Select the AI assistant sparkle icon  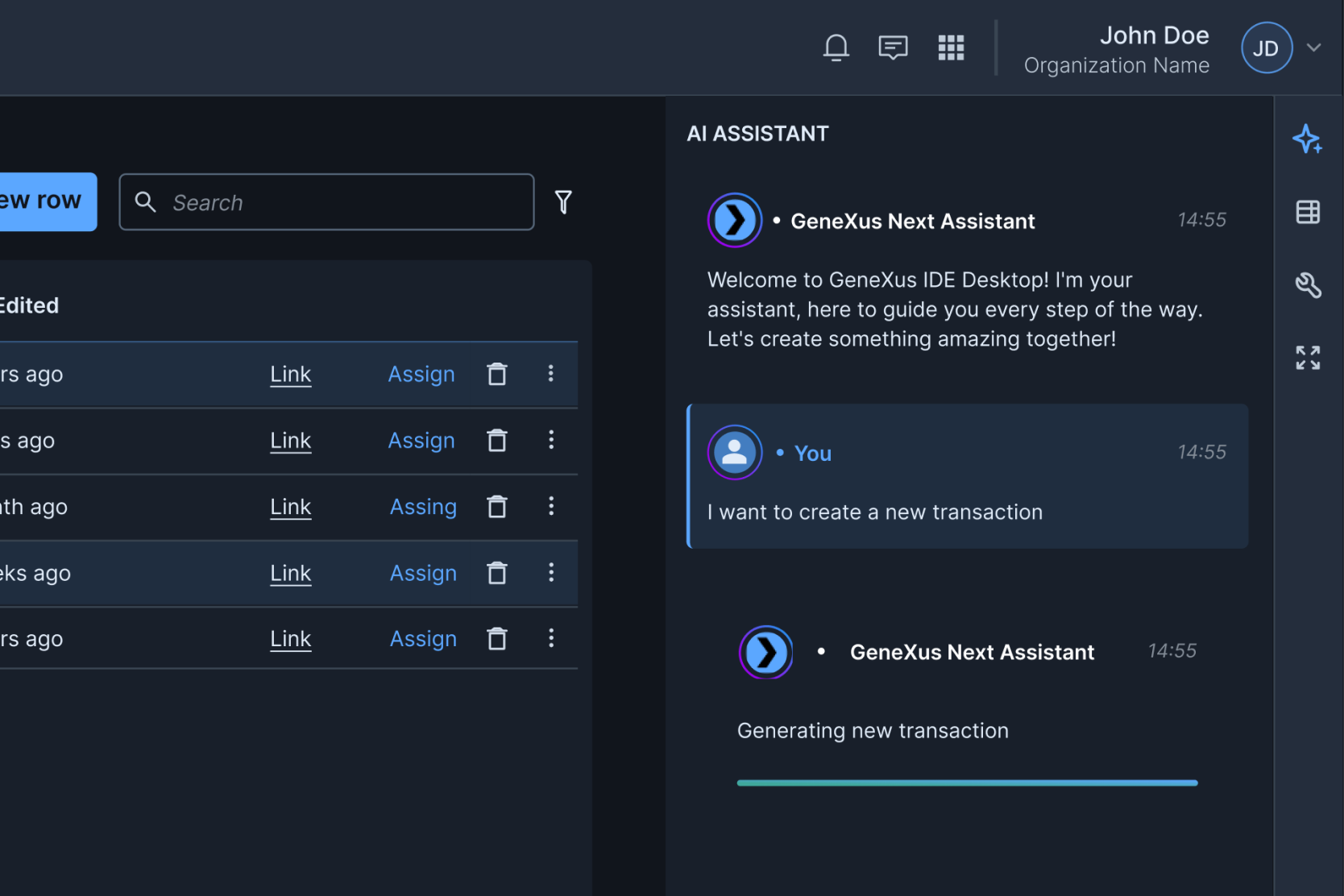[1307, 139]
